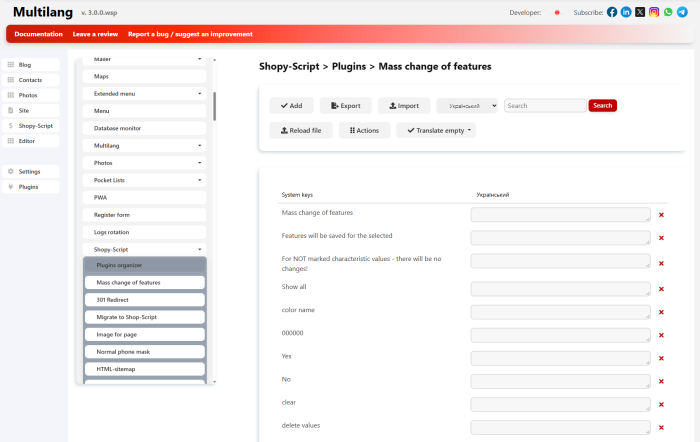Click the plugin list scrollbar thumb
The height and width of the screenshot is (442, 700).
(x=214, y=106)
